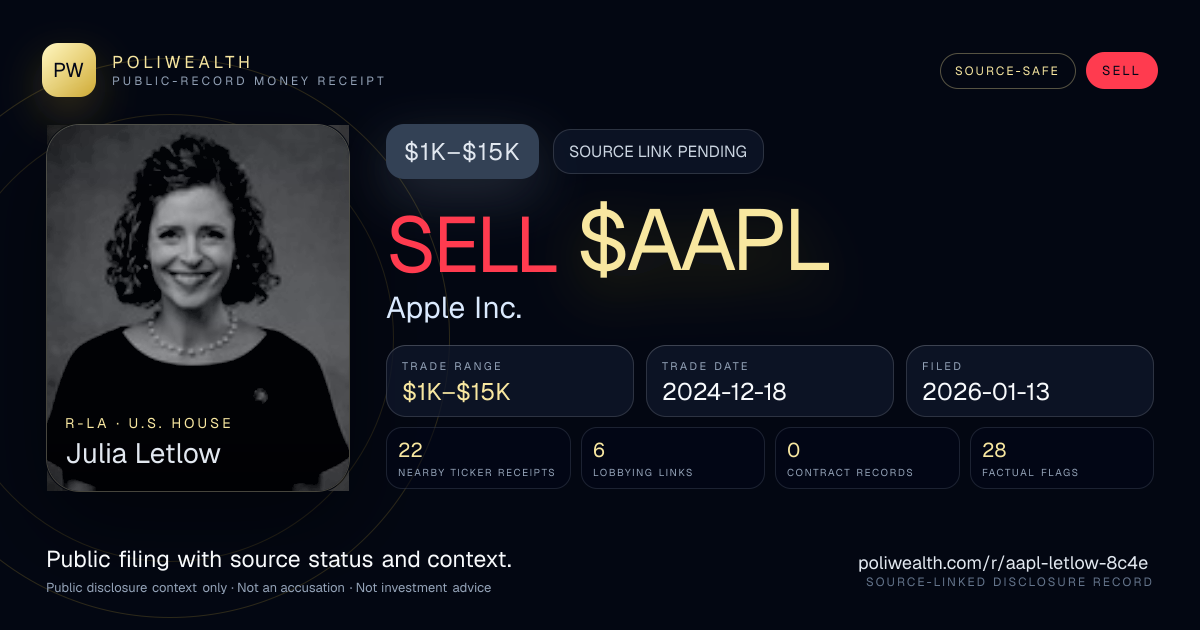
Task: Select the Apple Inc. company name
Action: point(454,308)
